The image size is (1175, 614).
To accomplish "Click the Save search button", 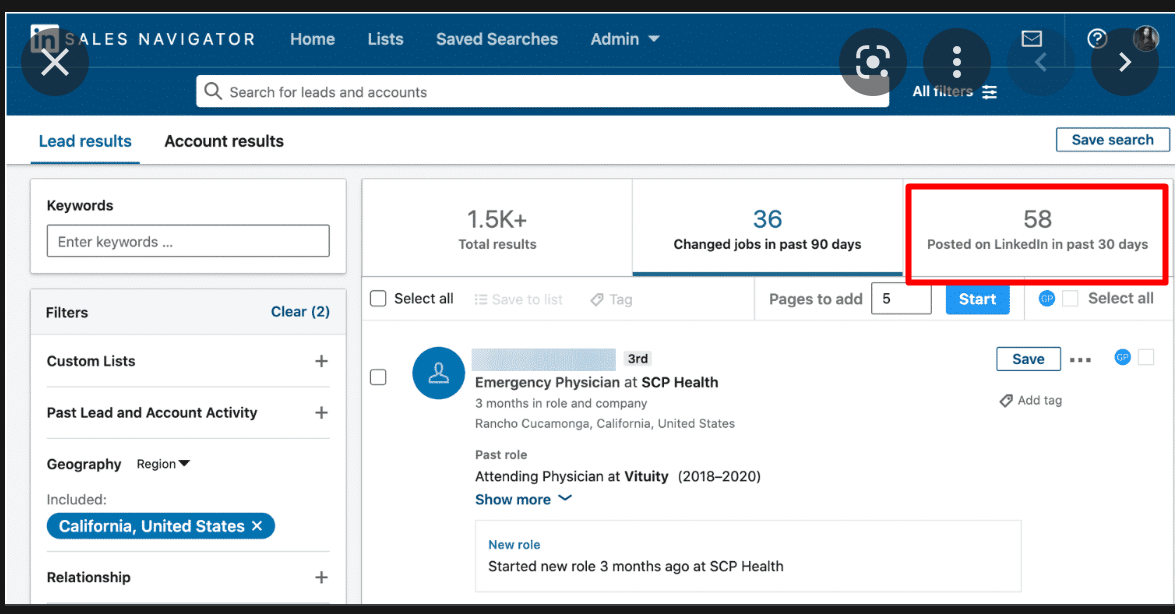I will tap(1112, 140).
